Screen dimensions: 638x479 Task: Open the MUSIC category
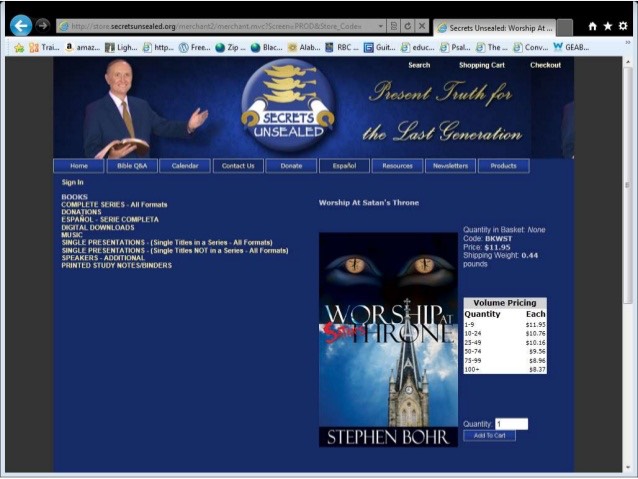pyautogui.click(x=72, y=235)
